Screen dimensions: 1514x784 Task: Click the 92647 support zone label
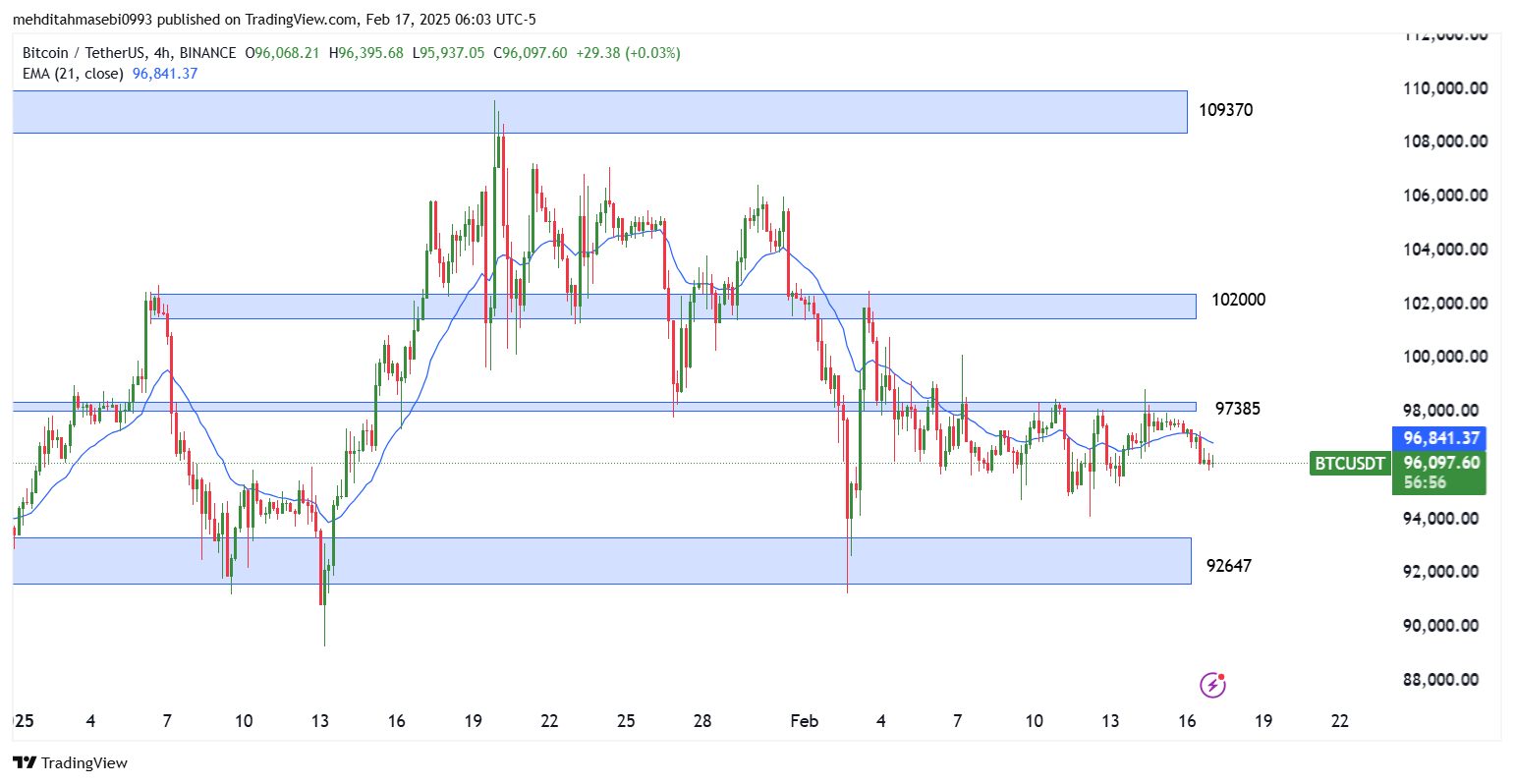pos(1229,566)
